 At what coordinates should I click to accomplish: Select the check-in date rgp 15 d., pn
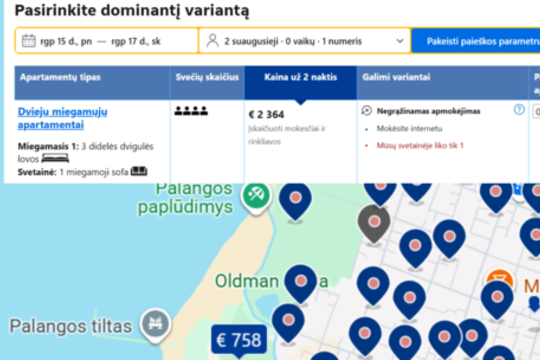[x=66, y=41]
